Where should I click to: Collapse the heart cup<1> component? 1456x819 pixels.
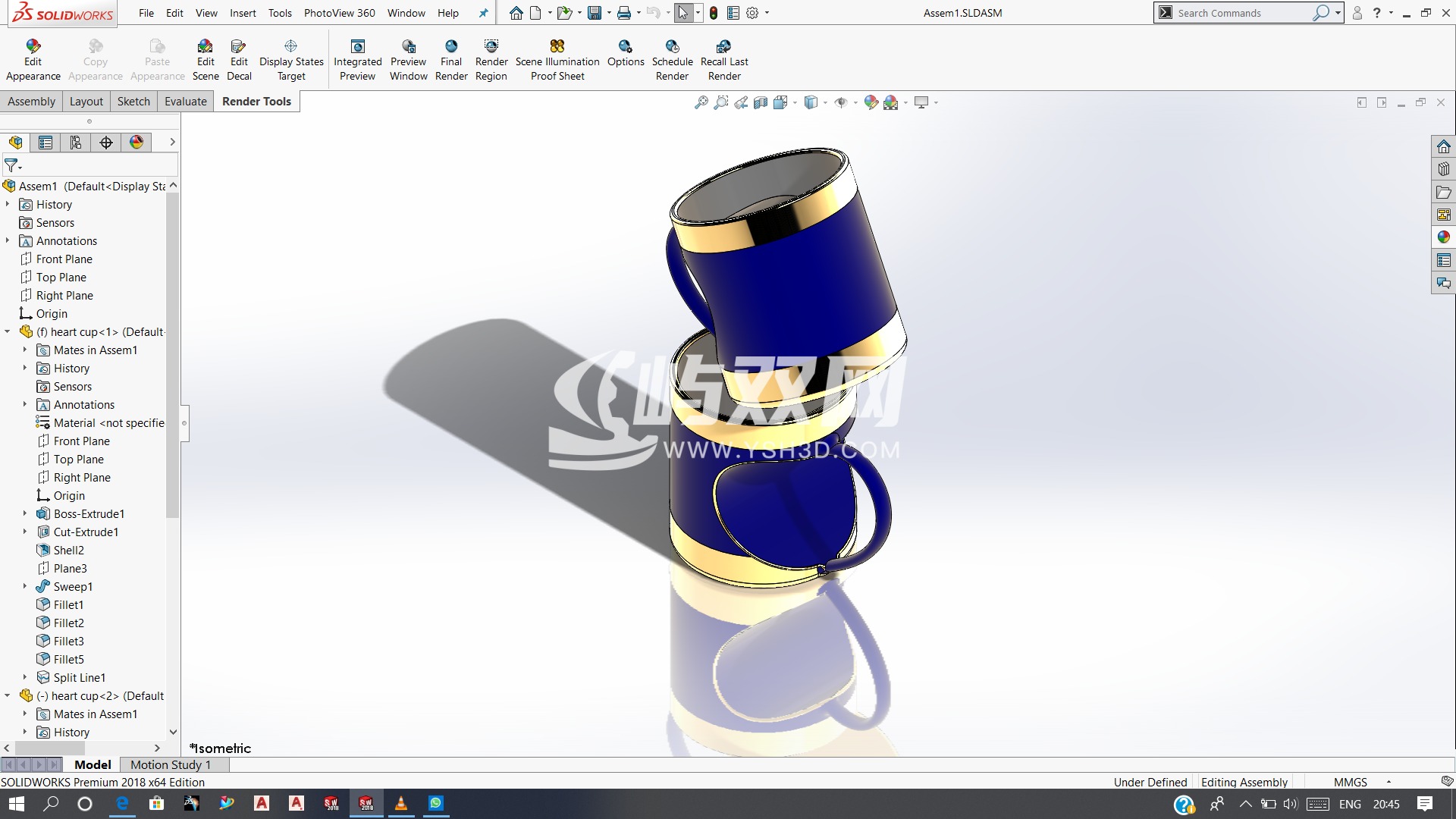click(8, 332)
